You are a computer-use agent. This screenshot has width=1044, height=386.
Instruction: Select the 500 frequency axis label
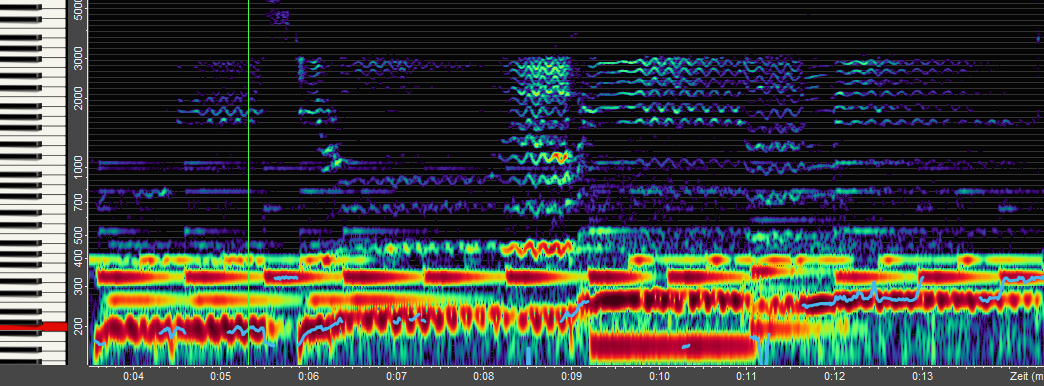[79, 235]
